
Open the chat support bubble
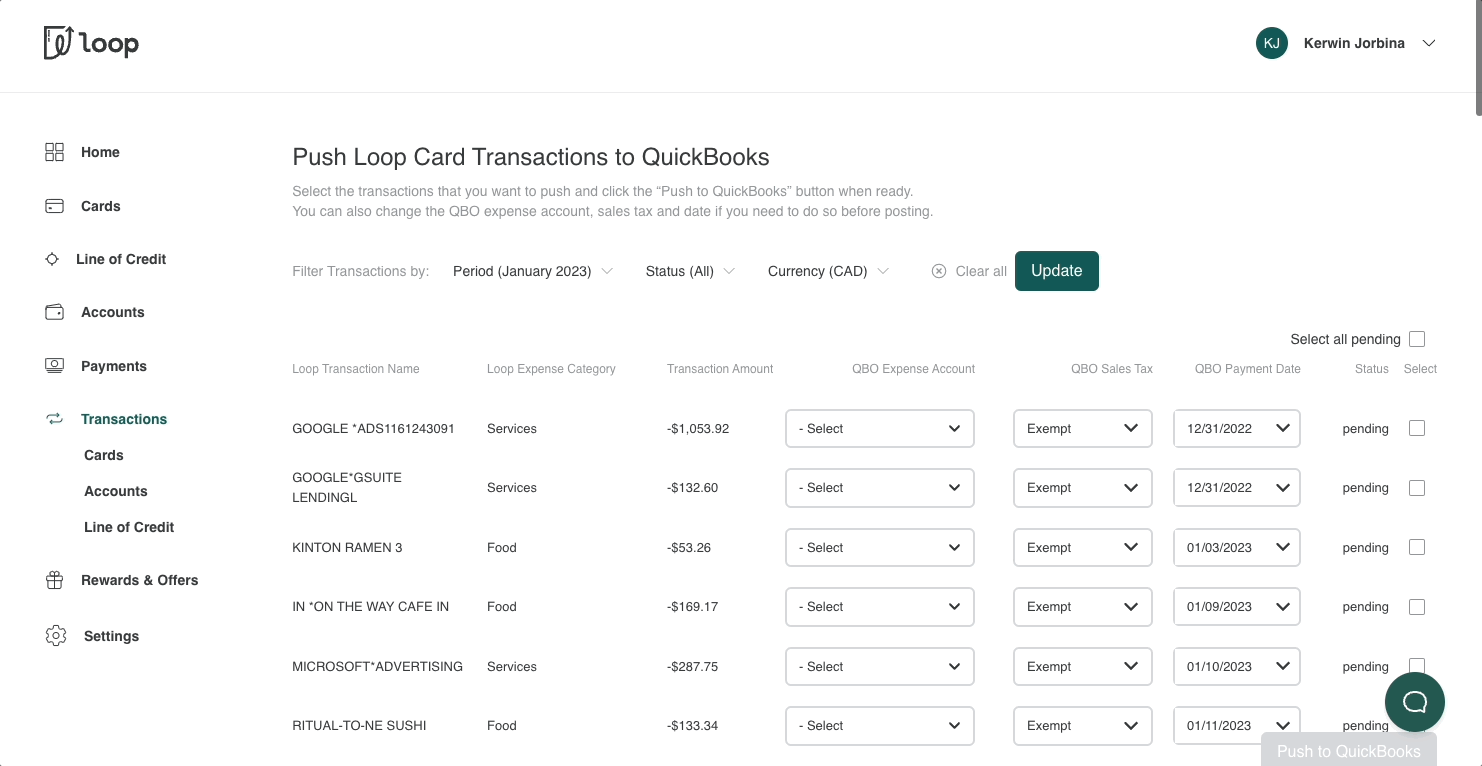(x=1415, y=702)
